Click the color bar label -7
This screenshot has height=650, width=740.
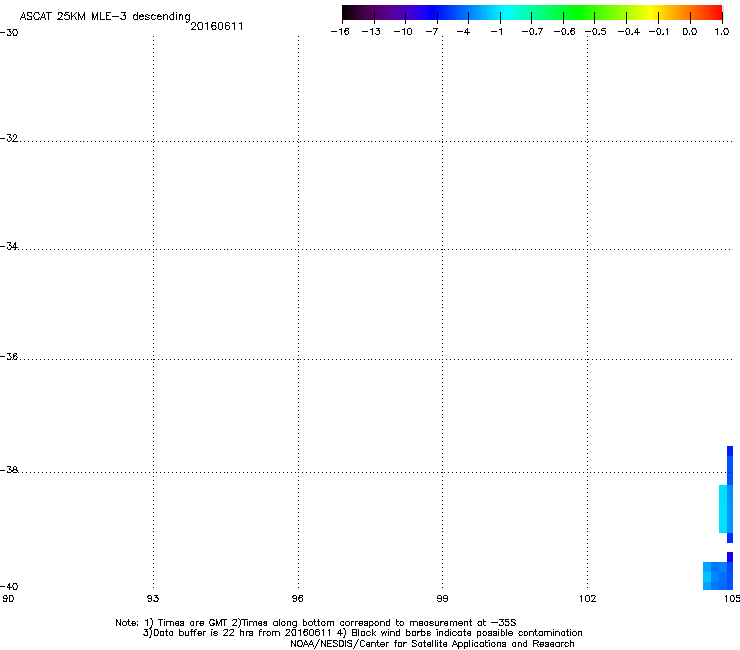coord(432,32)
